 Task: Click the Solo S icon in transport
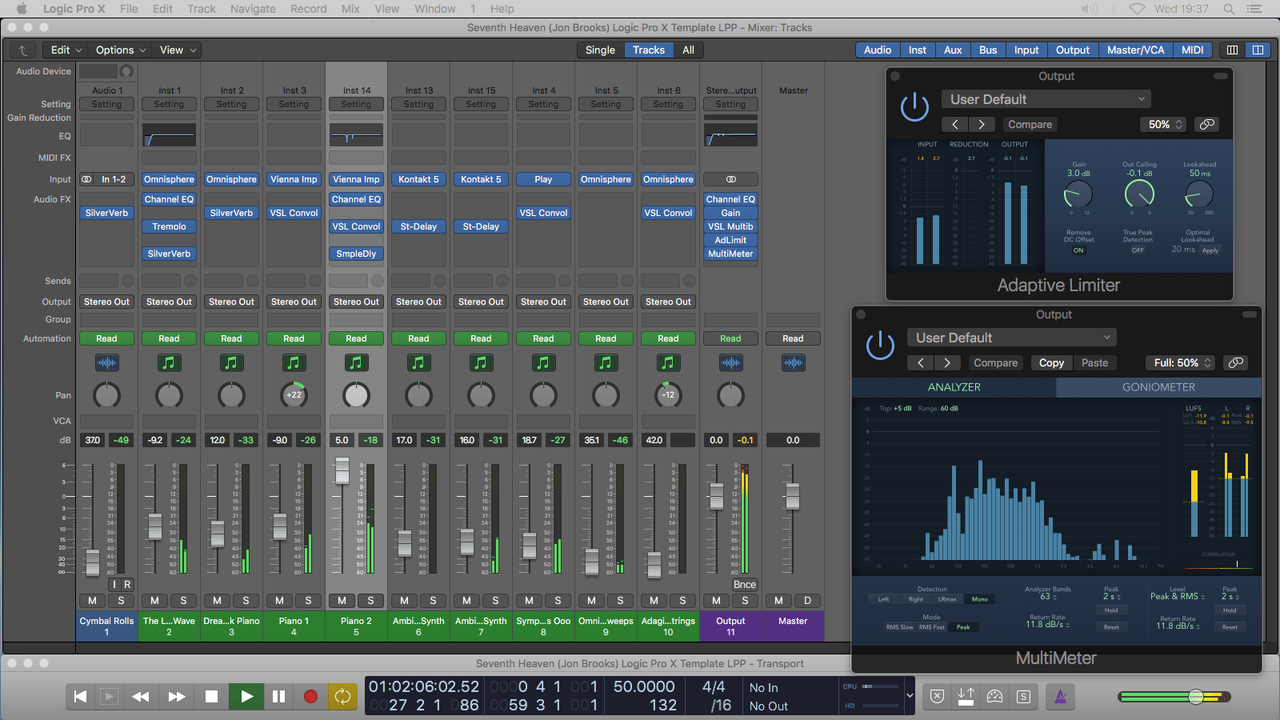click(x=1024, y=696)
